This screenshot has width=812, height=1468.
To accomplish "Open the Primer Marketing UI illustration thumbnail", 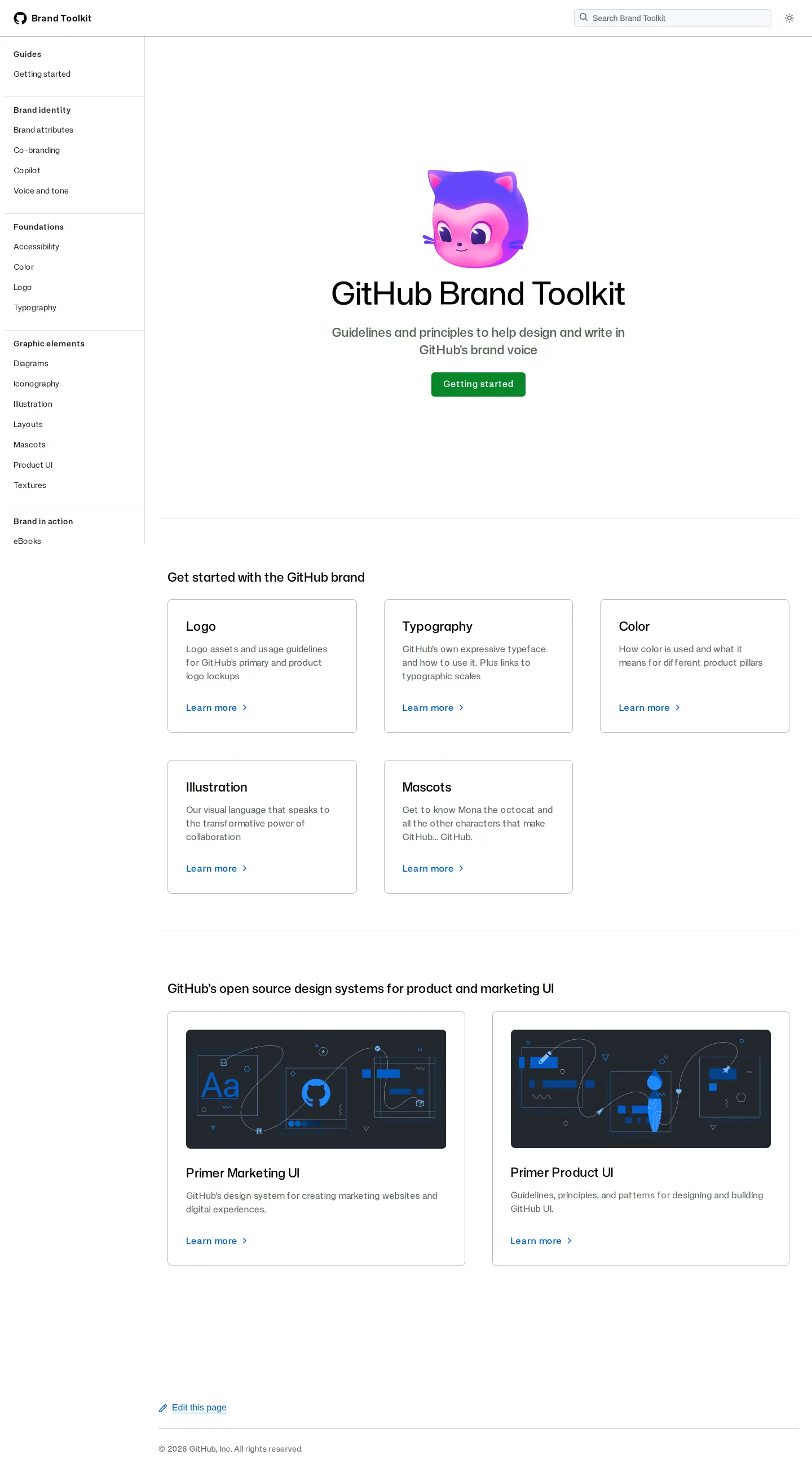I will point(316,1089).
